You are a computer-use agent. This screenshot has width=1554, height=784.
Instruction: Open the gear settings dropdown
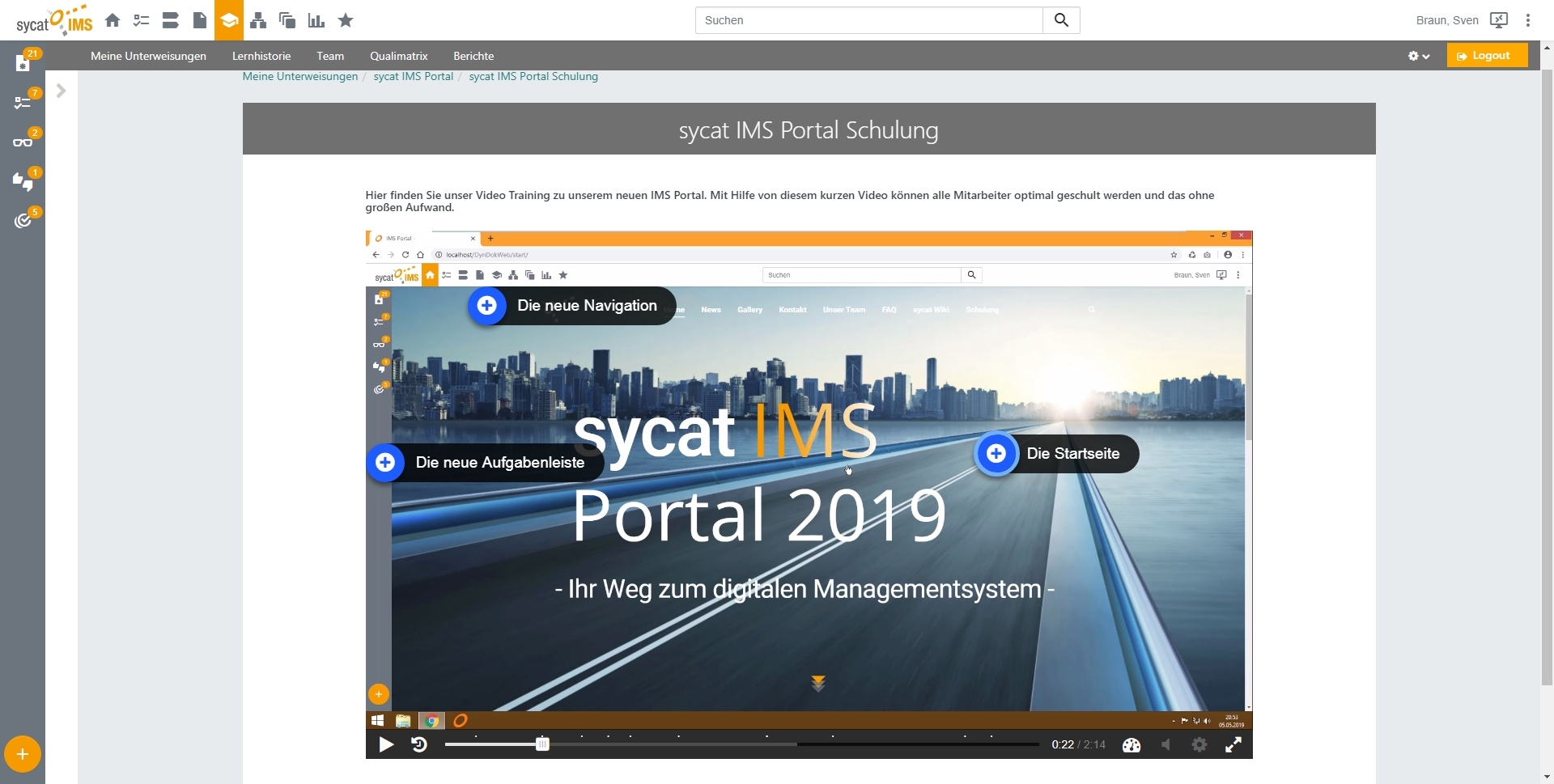pyautogui.click(x=1419, y=56)
